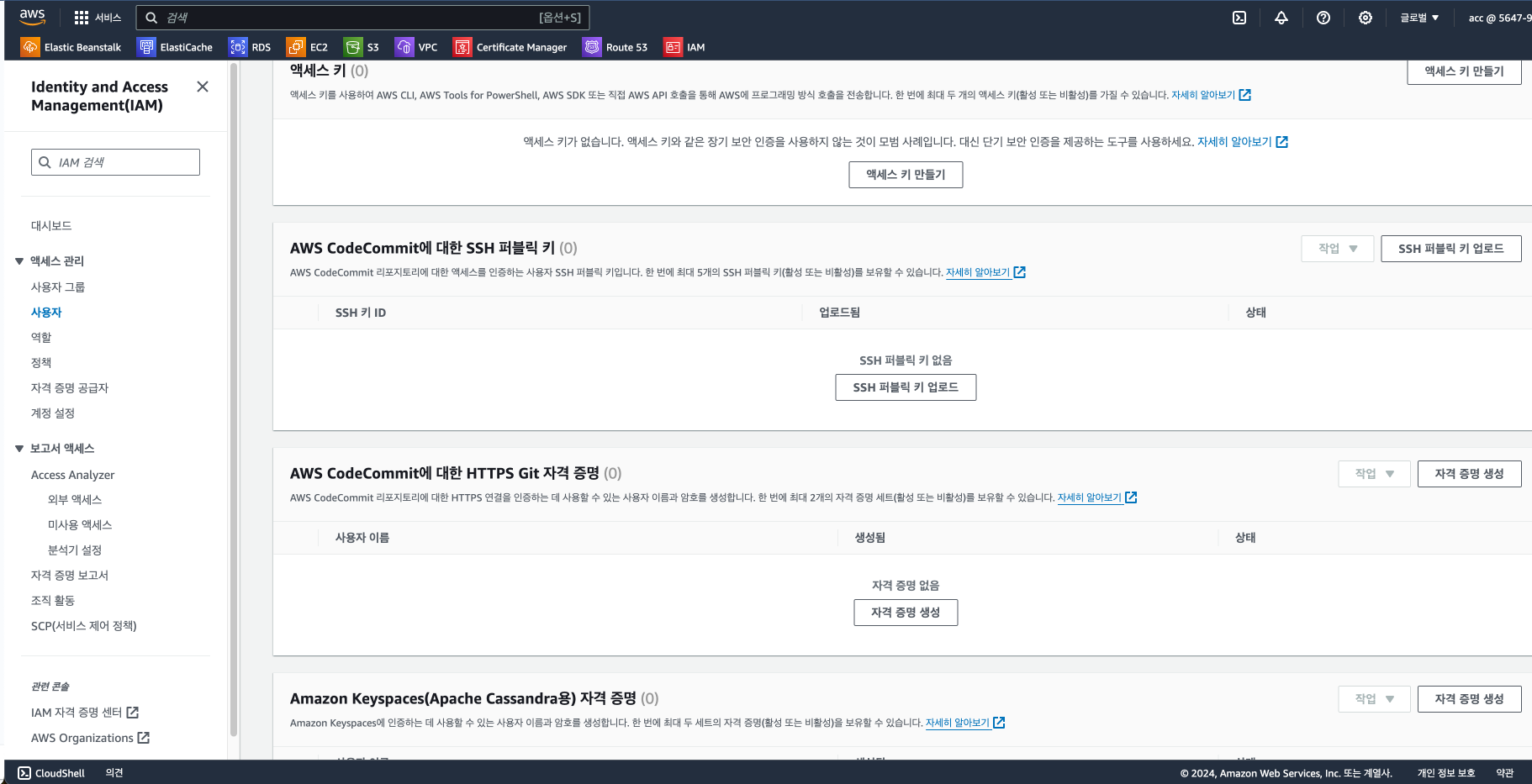The height and width of the screenshot is (784, 1532).
Task: Open 약관 in the footer
Action: click(1505, 773)
